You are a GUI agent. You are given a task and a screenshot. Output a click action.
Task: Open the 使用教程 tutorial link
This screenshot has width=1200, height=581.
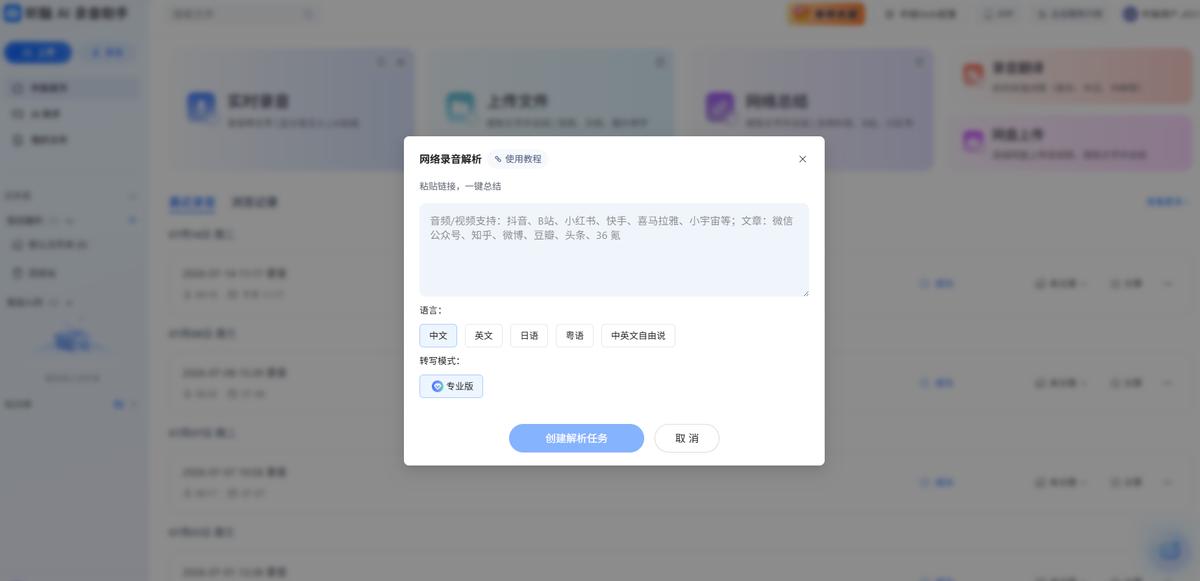[518, 159]
